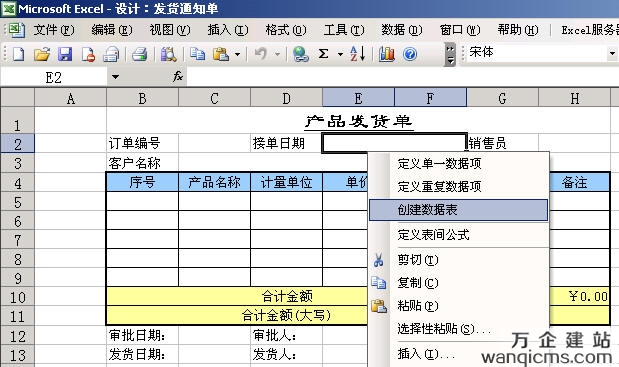Expand the AutoSum functions dropdown arrow
Screen dimensions: 619x367
click(340, 54)
